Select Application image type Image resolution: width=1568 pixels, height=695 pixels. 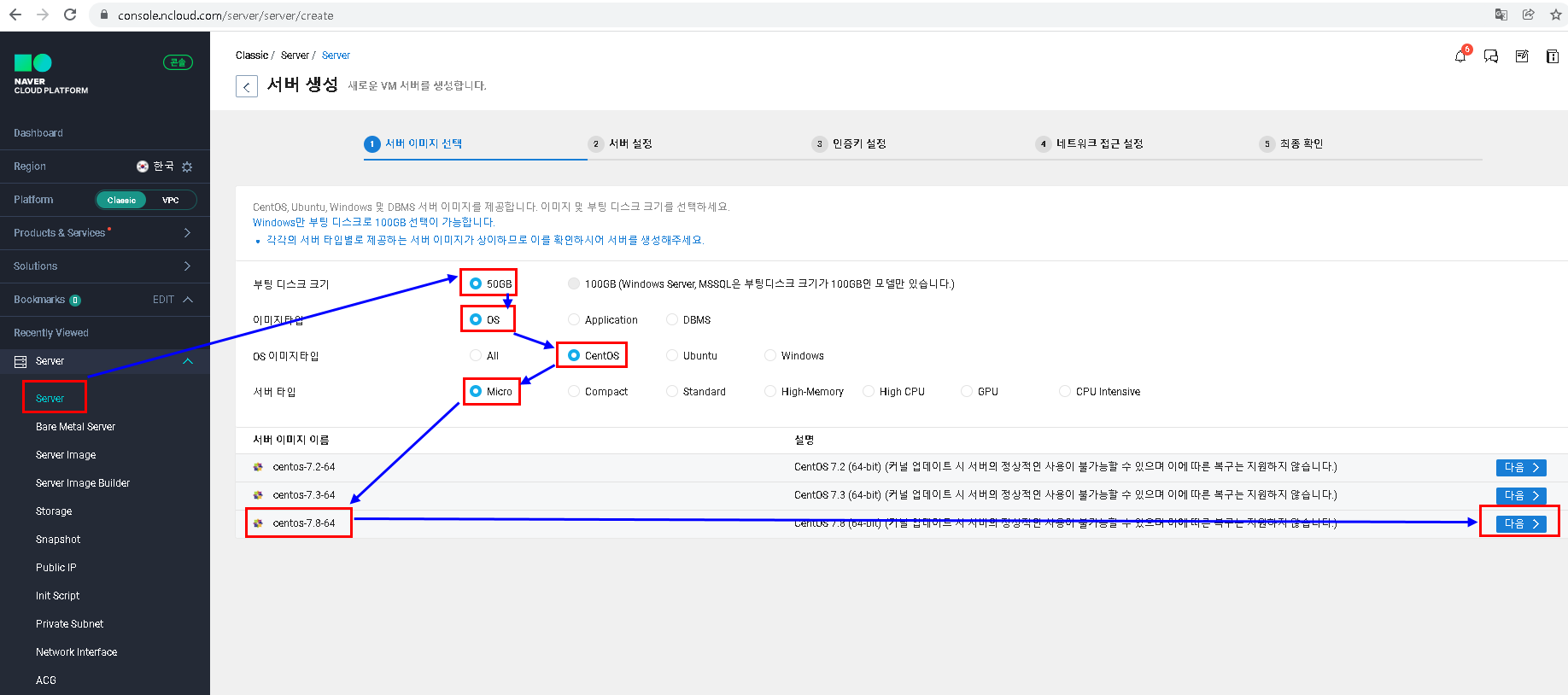coord(574,319)
